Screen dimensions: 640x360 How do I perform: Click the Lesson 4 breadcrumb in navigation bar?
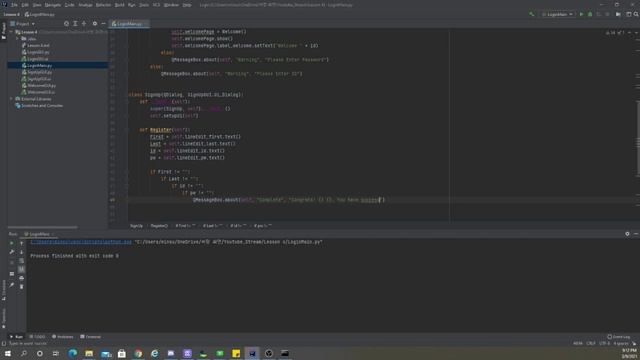(12, 14)
